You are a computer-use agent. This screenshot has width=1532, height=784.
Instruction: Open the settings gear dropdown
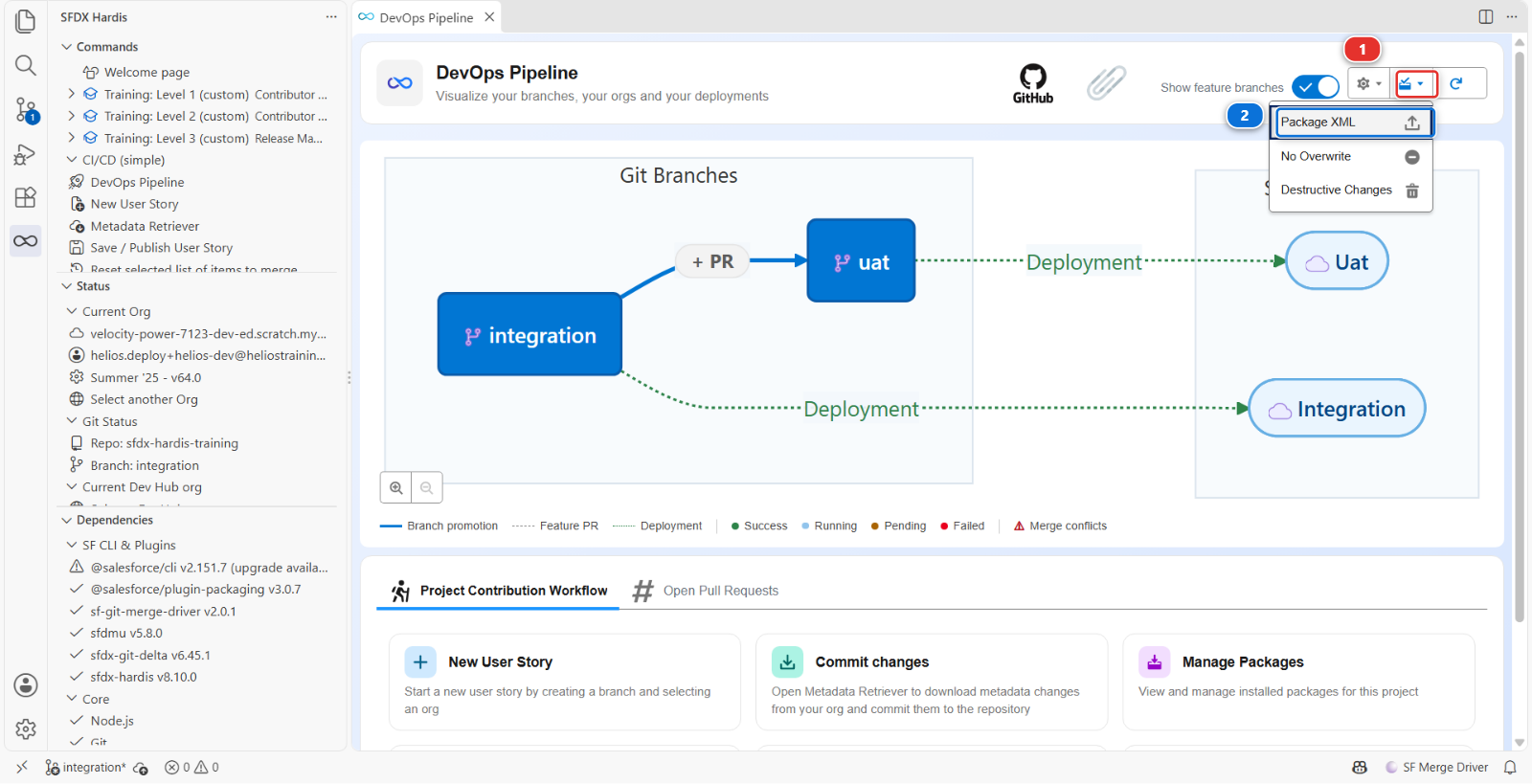coord(1369,84)
